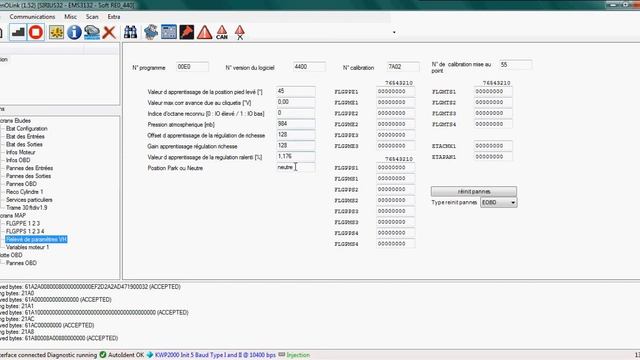The height and width of the screenshot is (360, 640).
Task: Click the yellow sun-like toolbar icon
Action: [56, 32]
